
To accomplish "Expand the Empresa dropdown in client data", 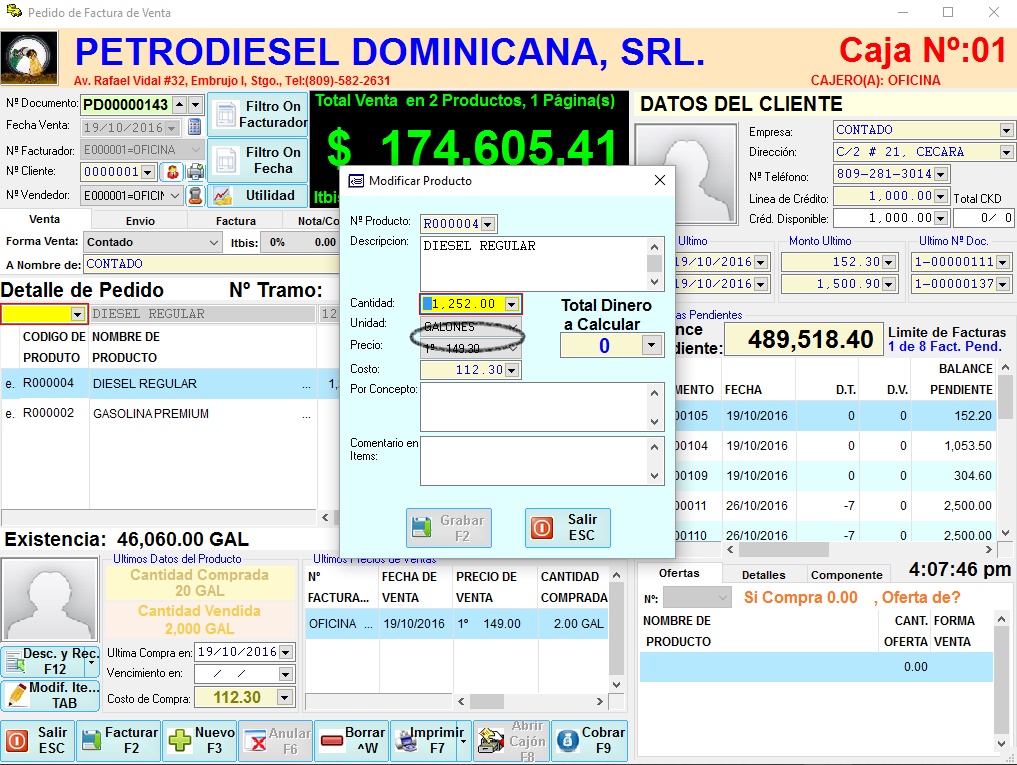I will pos(1006,130).
